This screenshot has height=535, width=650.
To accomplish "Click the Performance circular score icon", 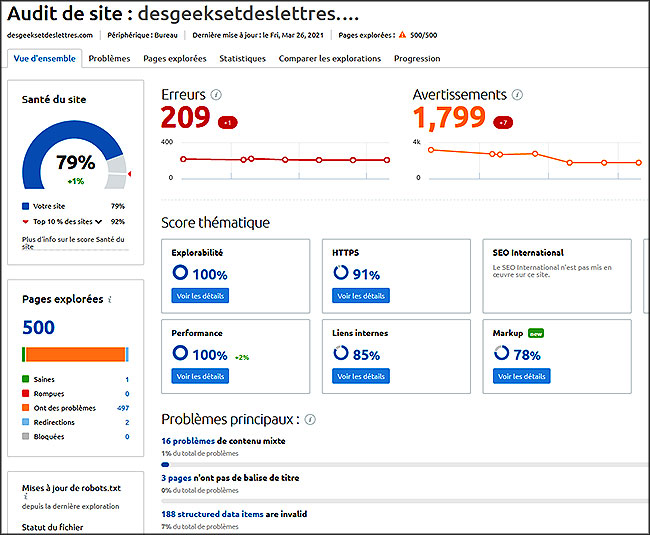I will point(180,353).
